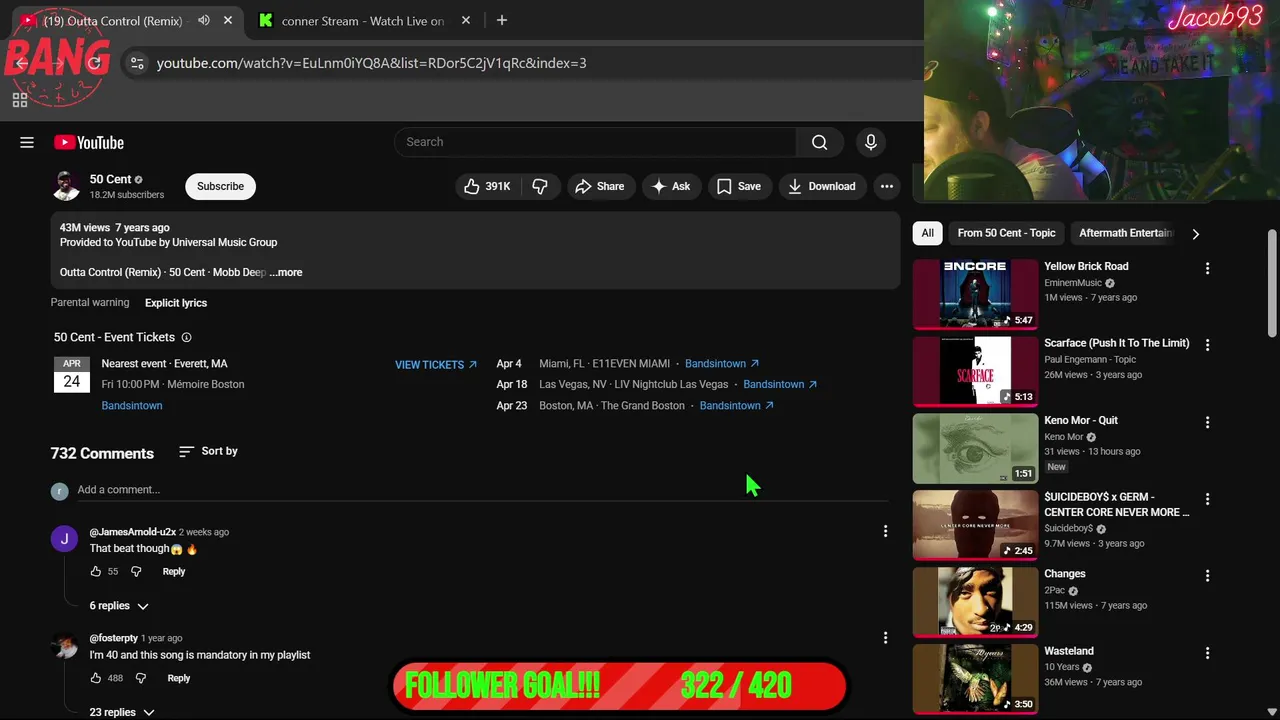The width and height of the screenshot is (1280, 720).
Task: Go to YouTube home via logo
Action: click(x=89, y=142)
